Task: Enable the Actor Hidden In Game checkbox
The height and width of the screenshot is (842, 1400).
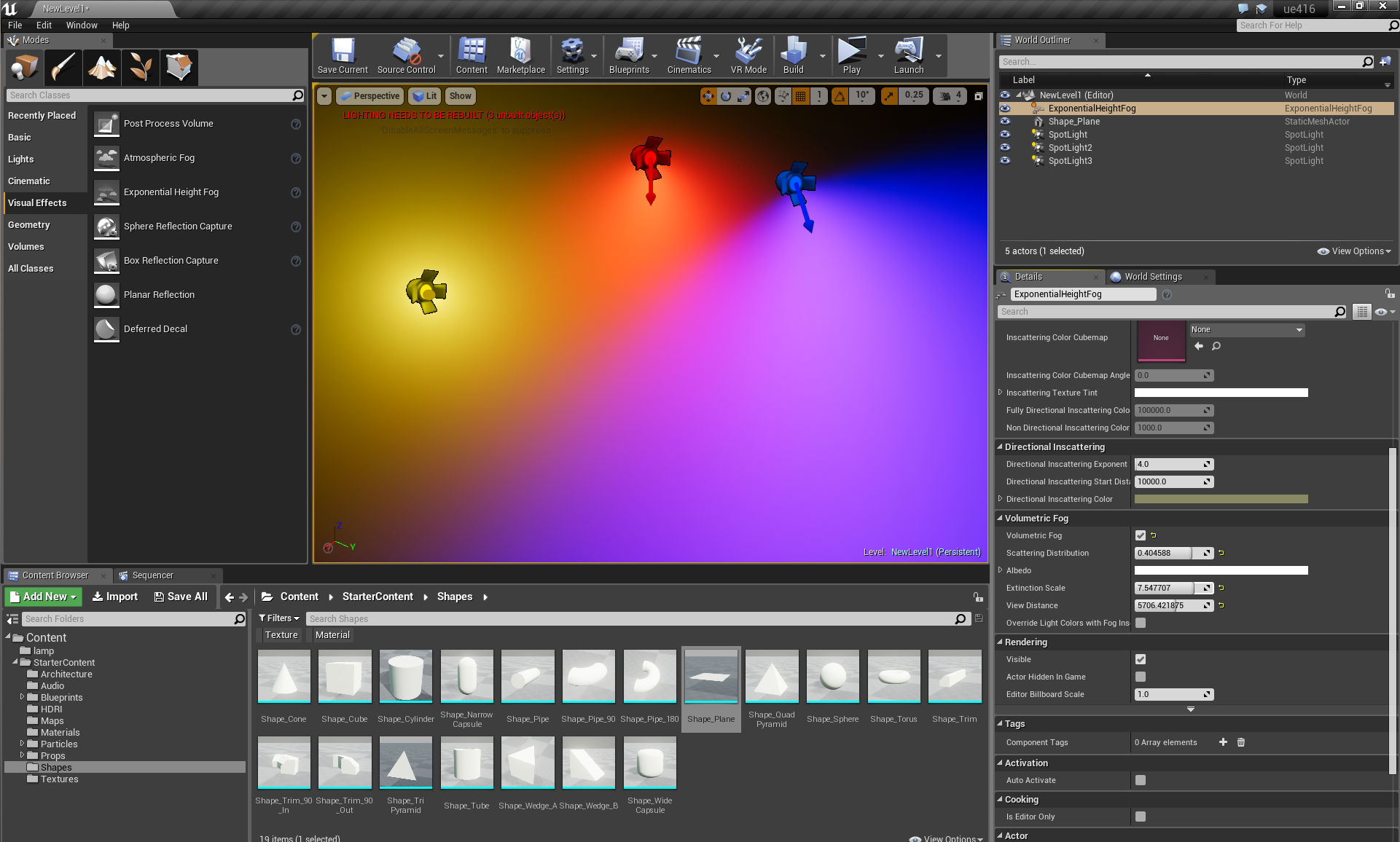Action: 1141,677
